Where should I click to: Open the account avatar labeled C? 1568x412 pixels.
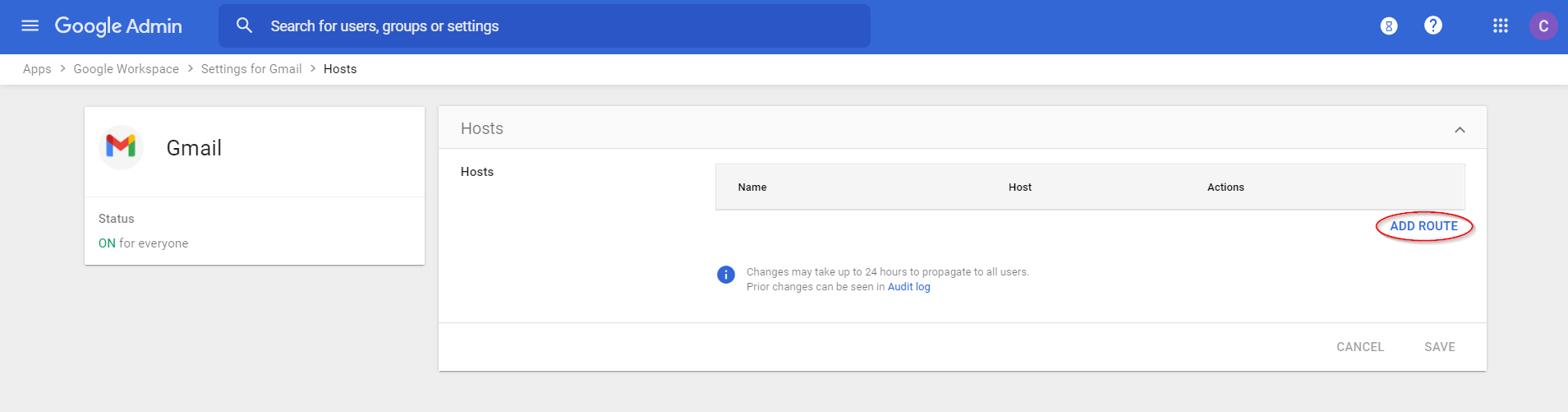point(1543,25)
